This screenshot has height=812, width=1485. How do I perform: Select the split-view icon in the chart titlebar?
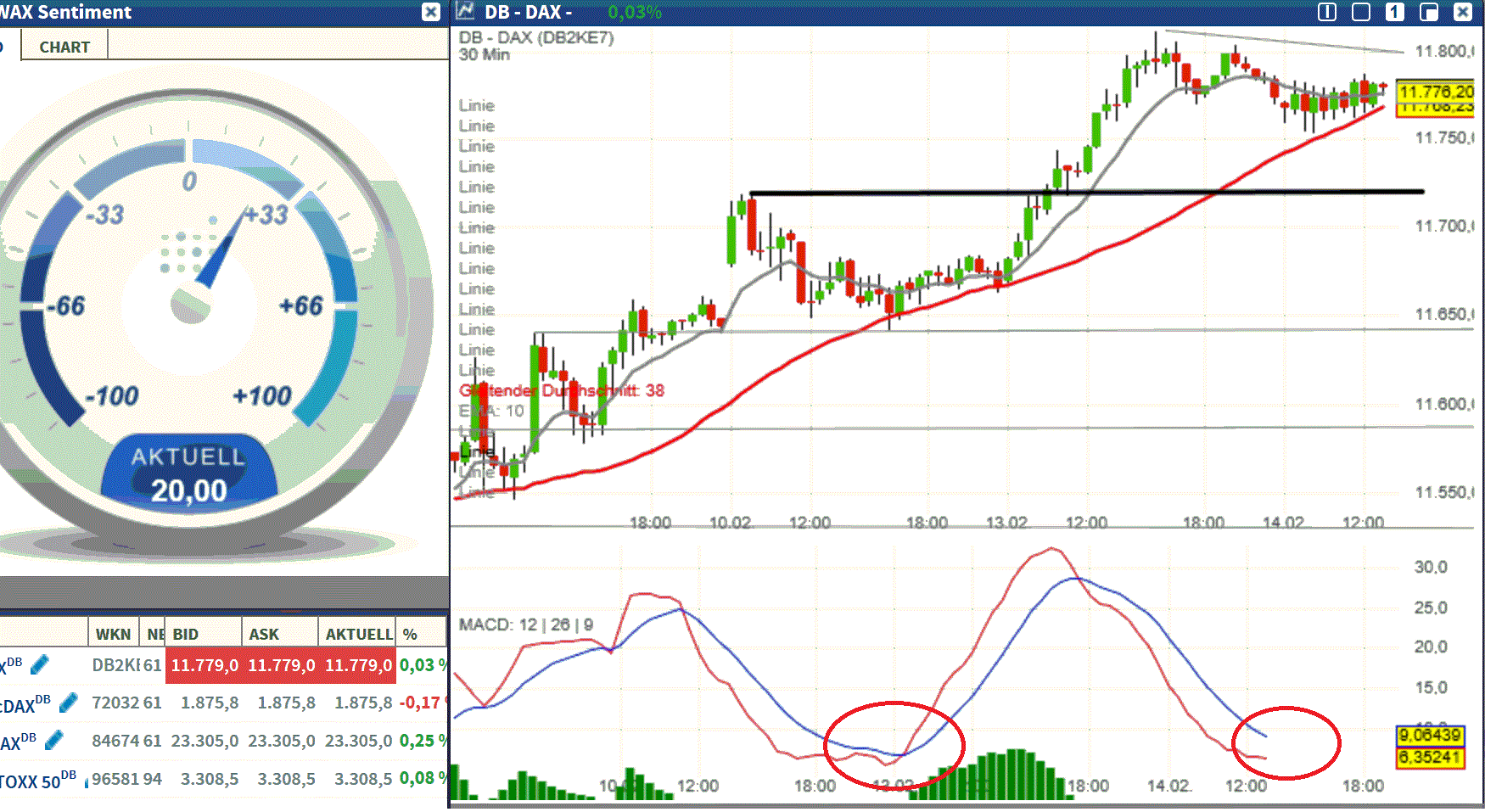pos(1325,12)
